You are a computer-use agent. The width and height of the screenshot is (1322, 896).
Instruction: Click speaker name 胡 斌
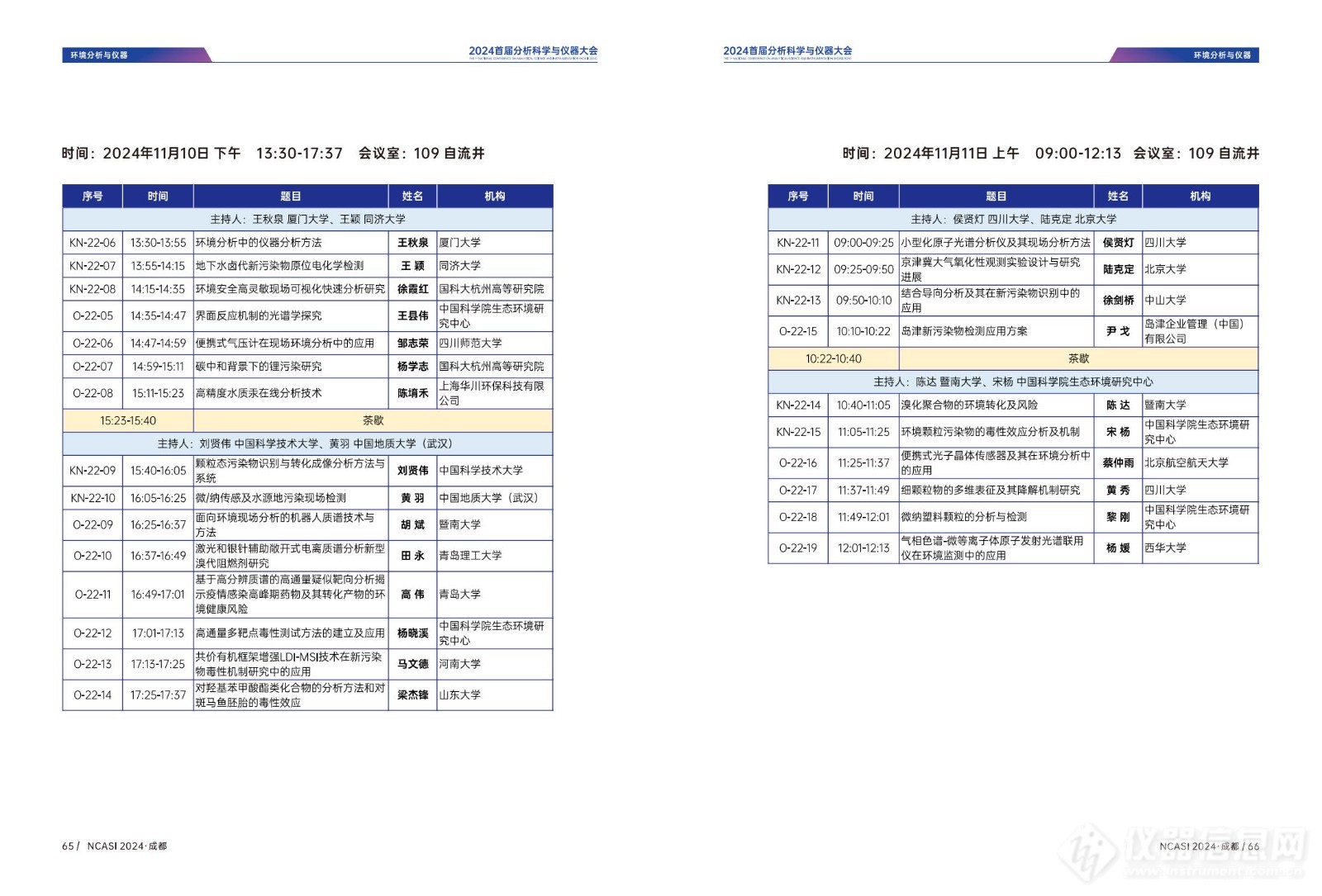coord(412,525)
